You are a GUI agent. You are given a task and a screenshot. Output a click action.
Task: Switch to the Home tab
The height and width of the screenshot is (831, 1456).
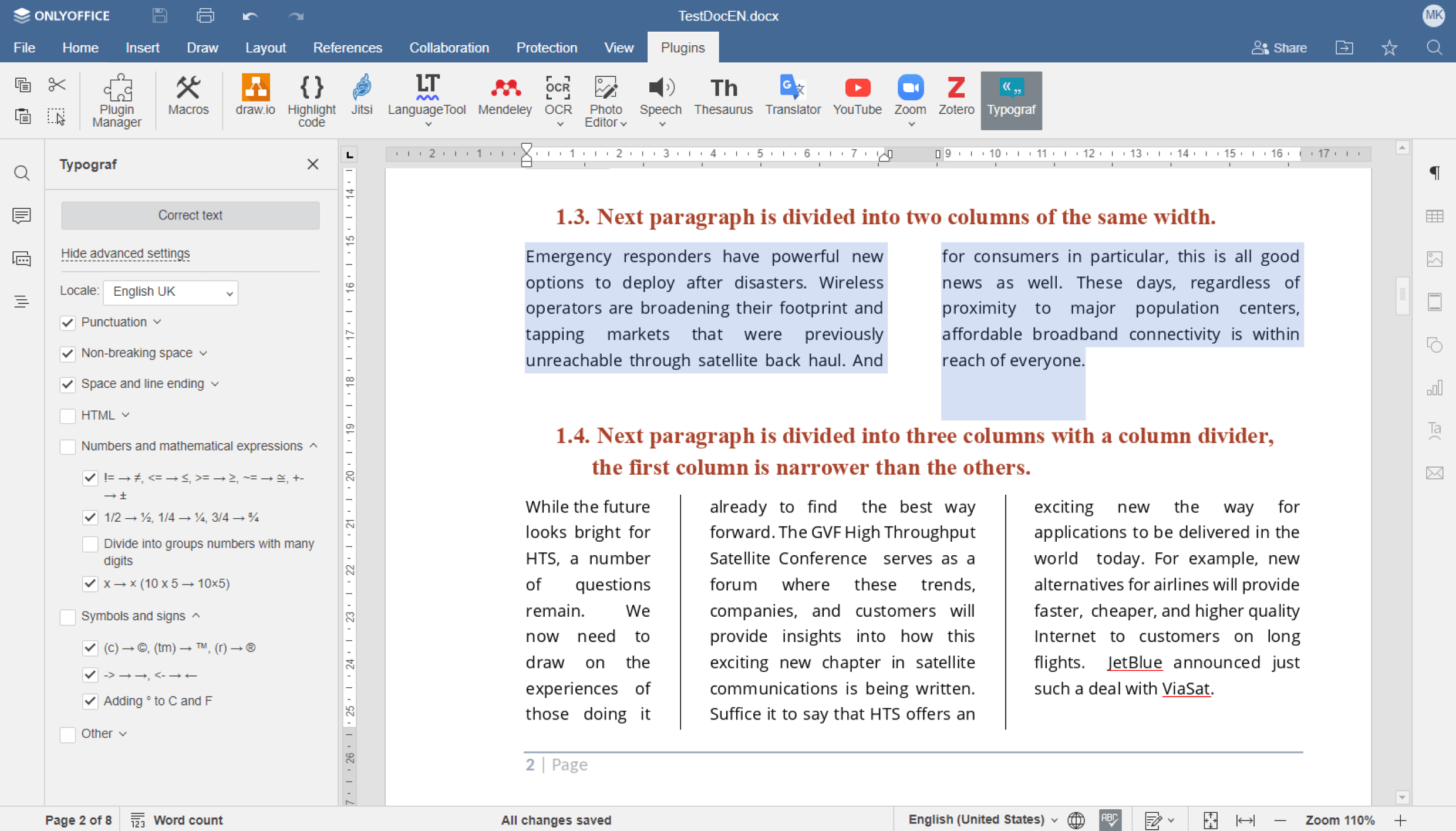pos(80,48)
